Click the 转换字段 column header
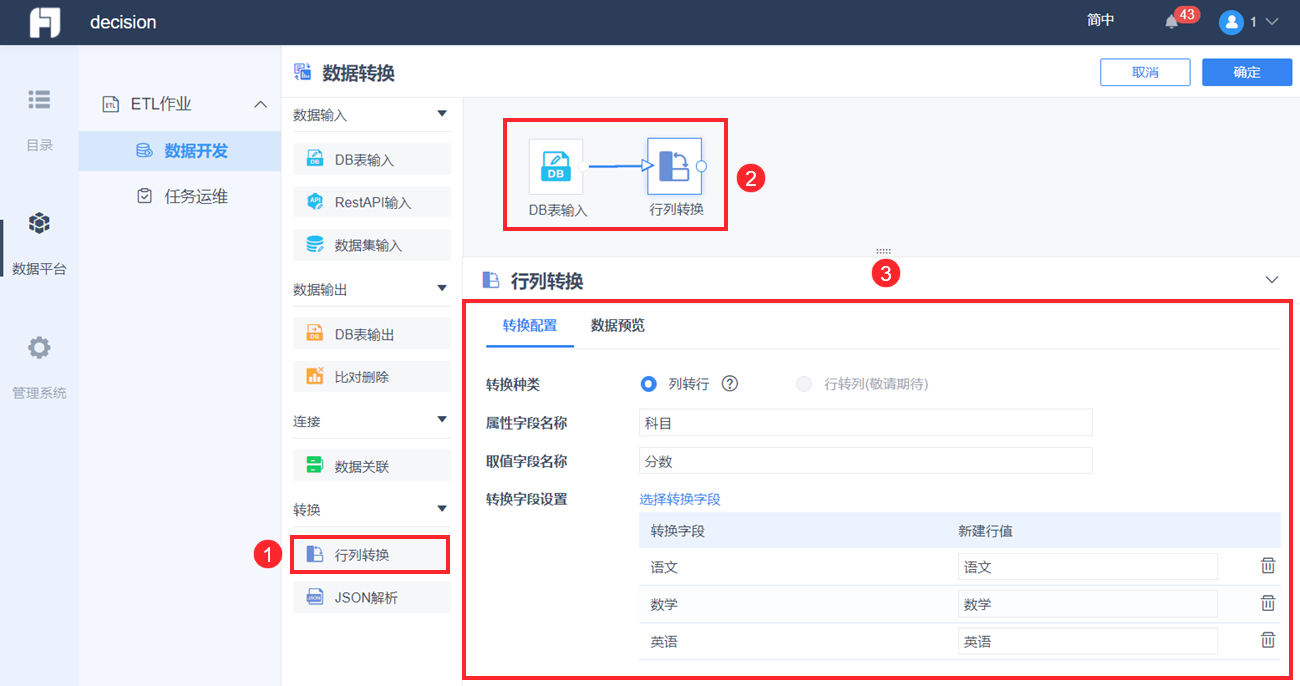 [678, 531]
